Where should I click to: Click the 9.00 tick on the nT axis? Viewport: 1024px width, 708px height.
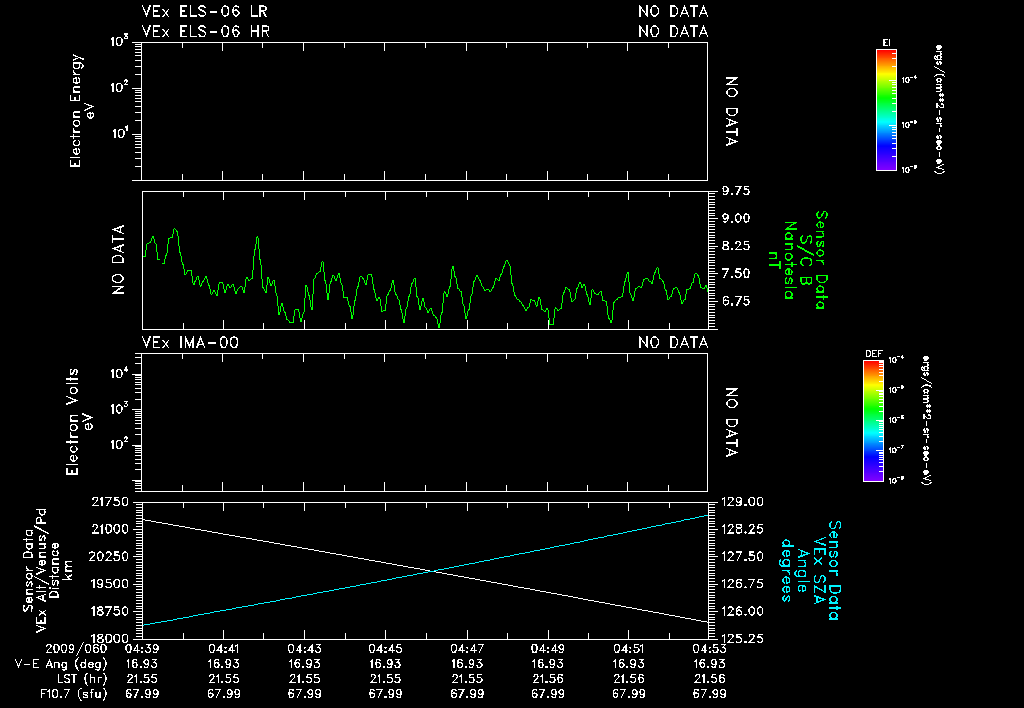tap(735, 218)
